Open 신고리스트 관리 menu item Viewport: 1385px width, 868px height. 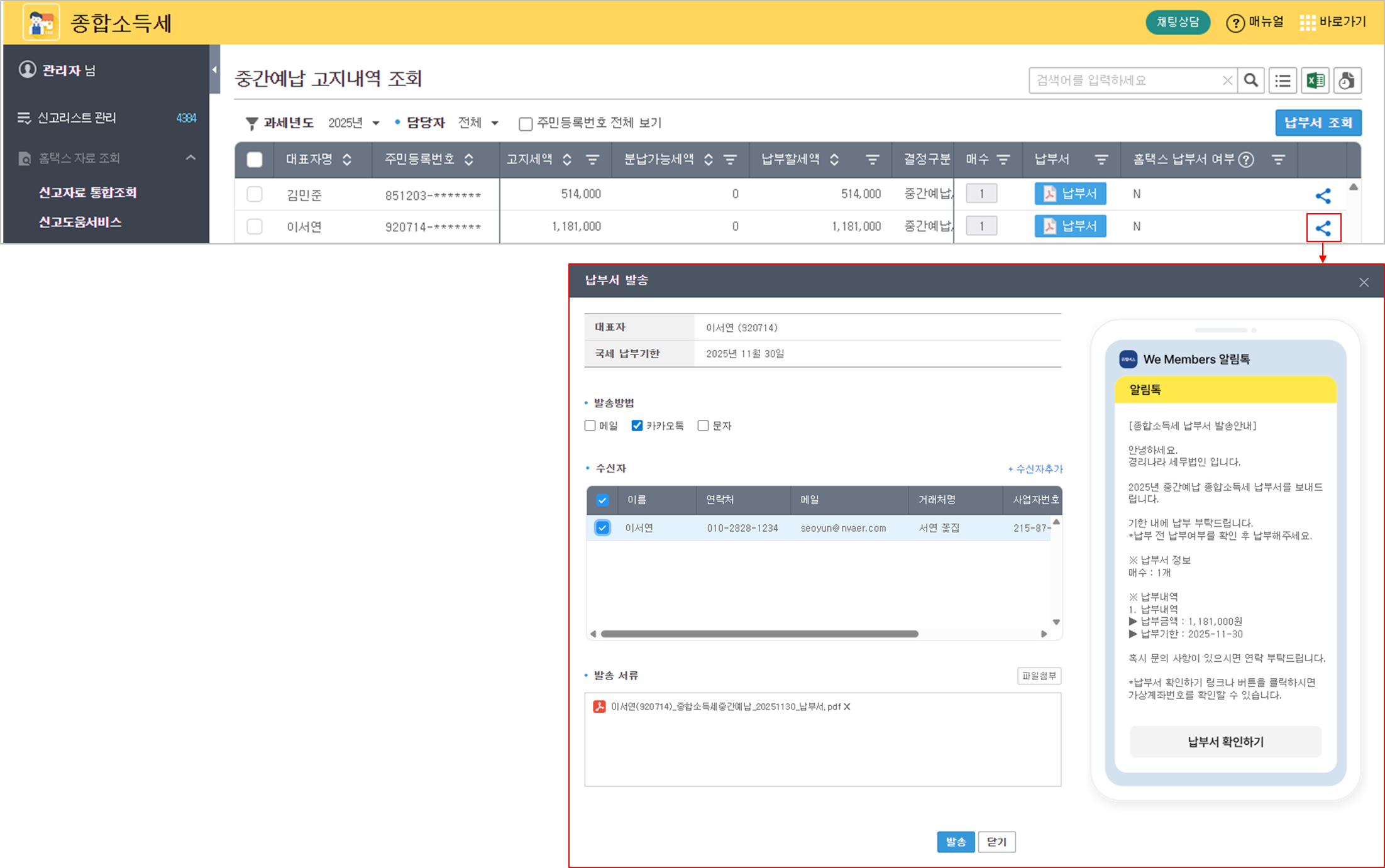(77, 118)
